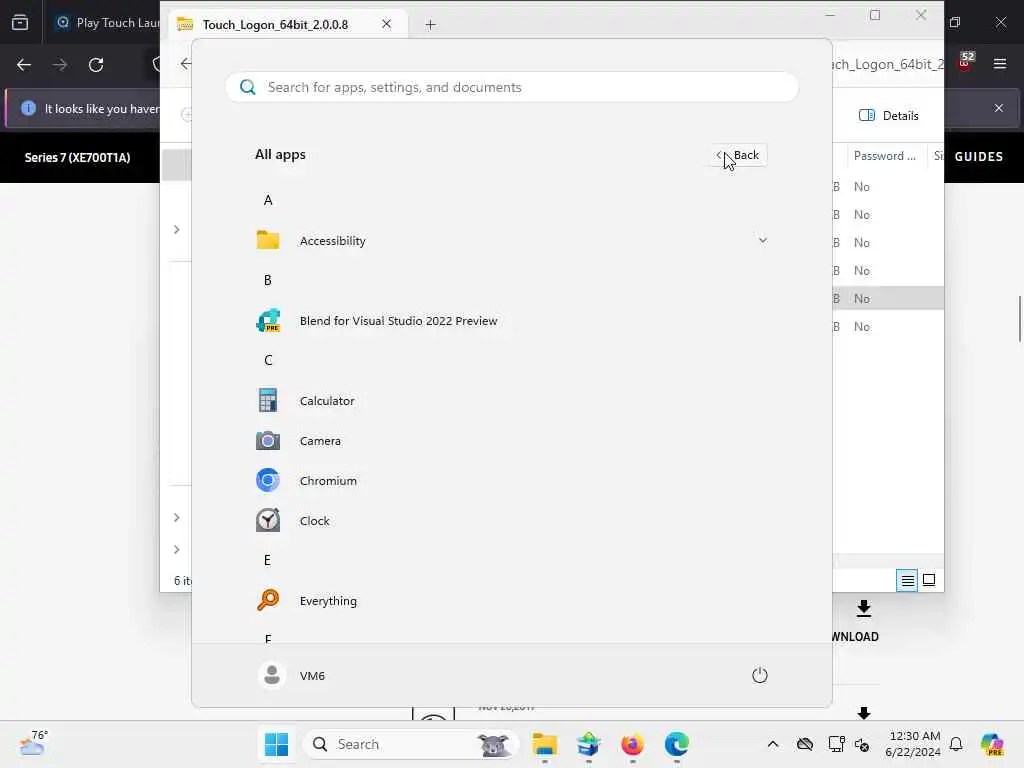Switch File Explorer to large thumbnails view
This screenshot has width=1024, height=768.
tap(929, 580)
